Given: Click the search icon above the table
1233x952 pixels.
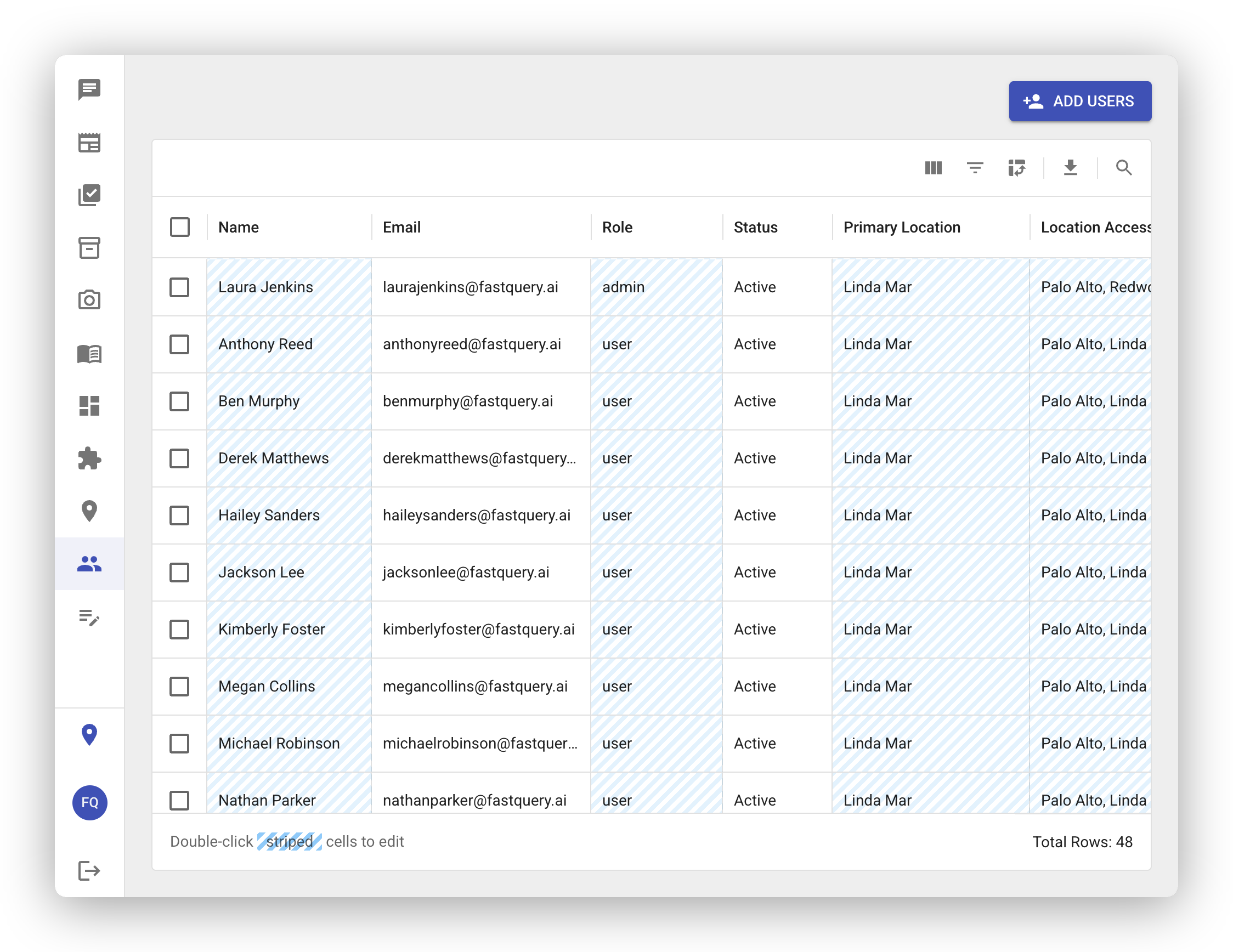Looking at the screenshot, I should click(x=1123, y=168).
